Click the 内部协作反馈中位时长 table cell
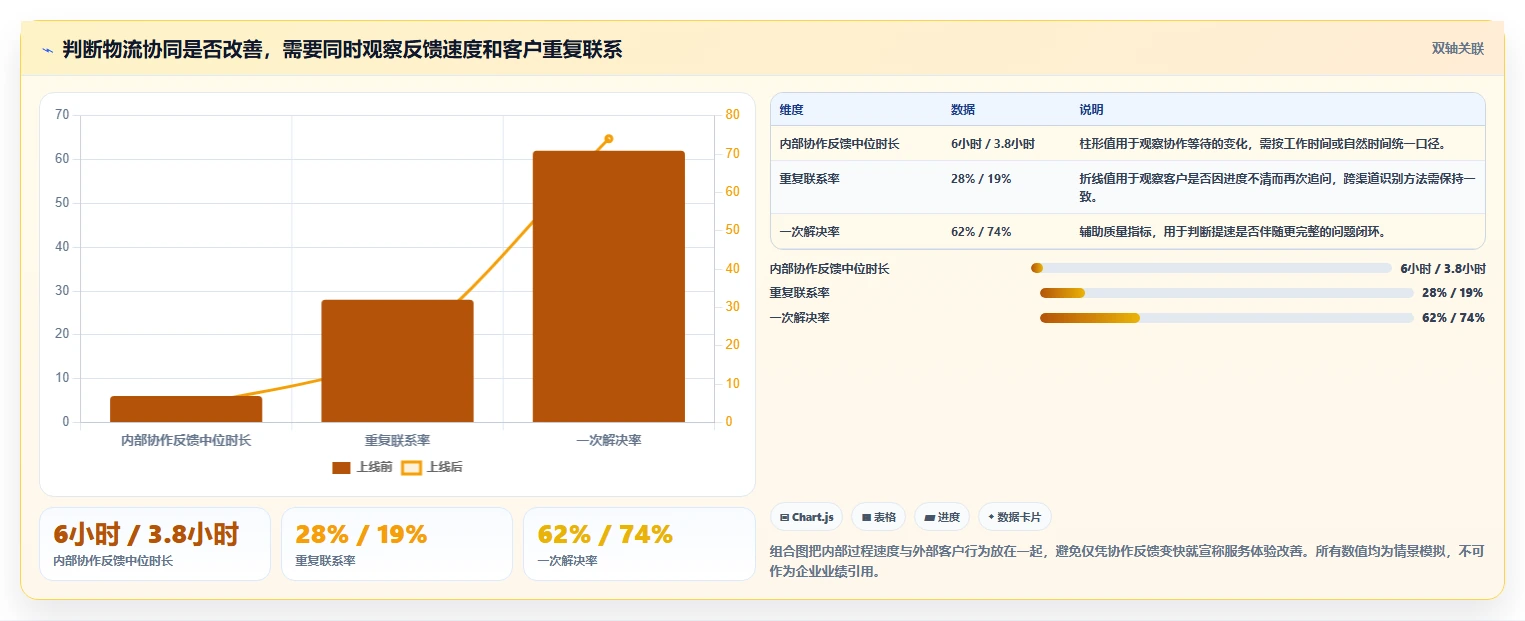 point(840,144)
